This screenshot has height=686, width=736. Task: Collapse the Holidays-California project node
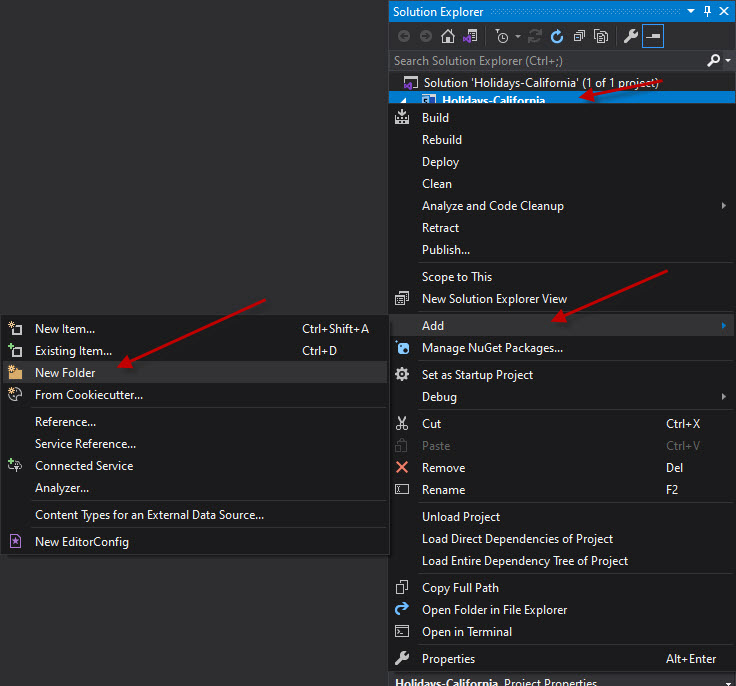404,100
